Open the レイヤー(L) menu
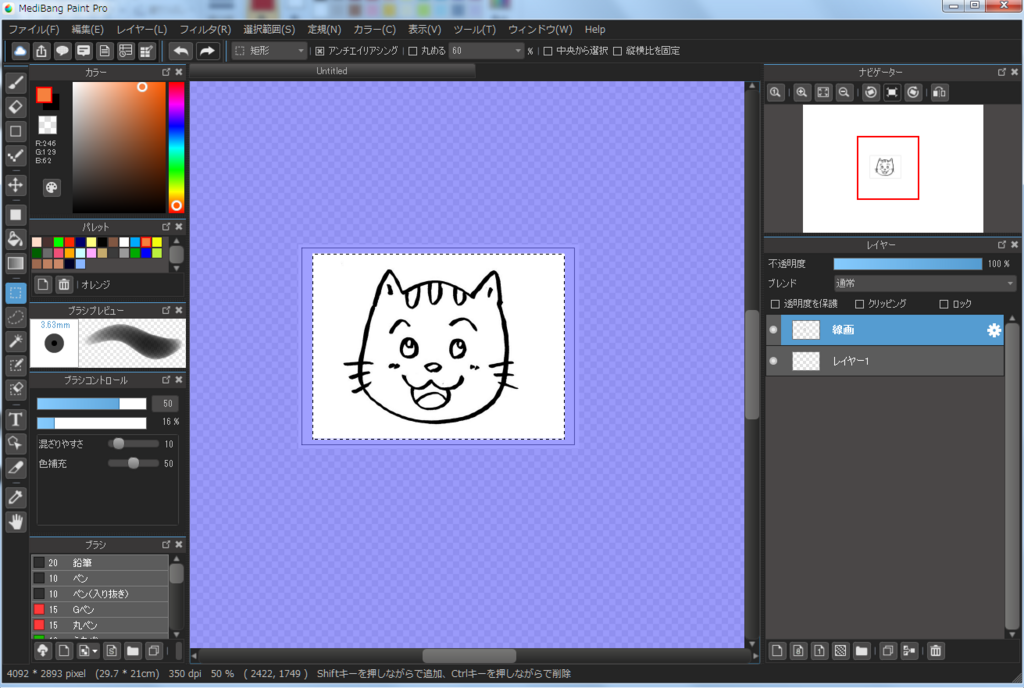The height and width of the screenshot is (688, 1024). pyautogui.click(x=142, y=29)
